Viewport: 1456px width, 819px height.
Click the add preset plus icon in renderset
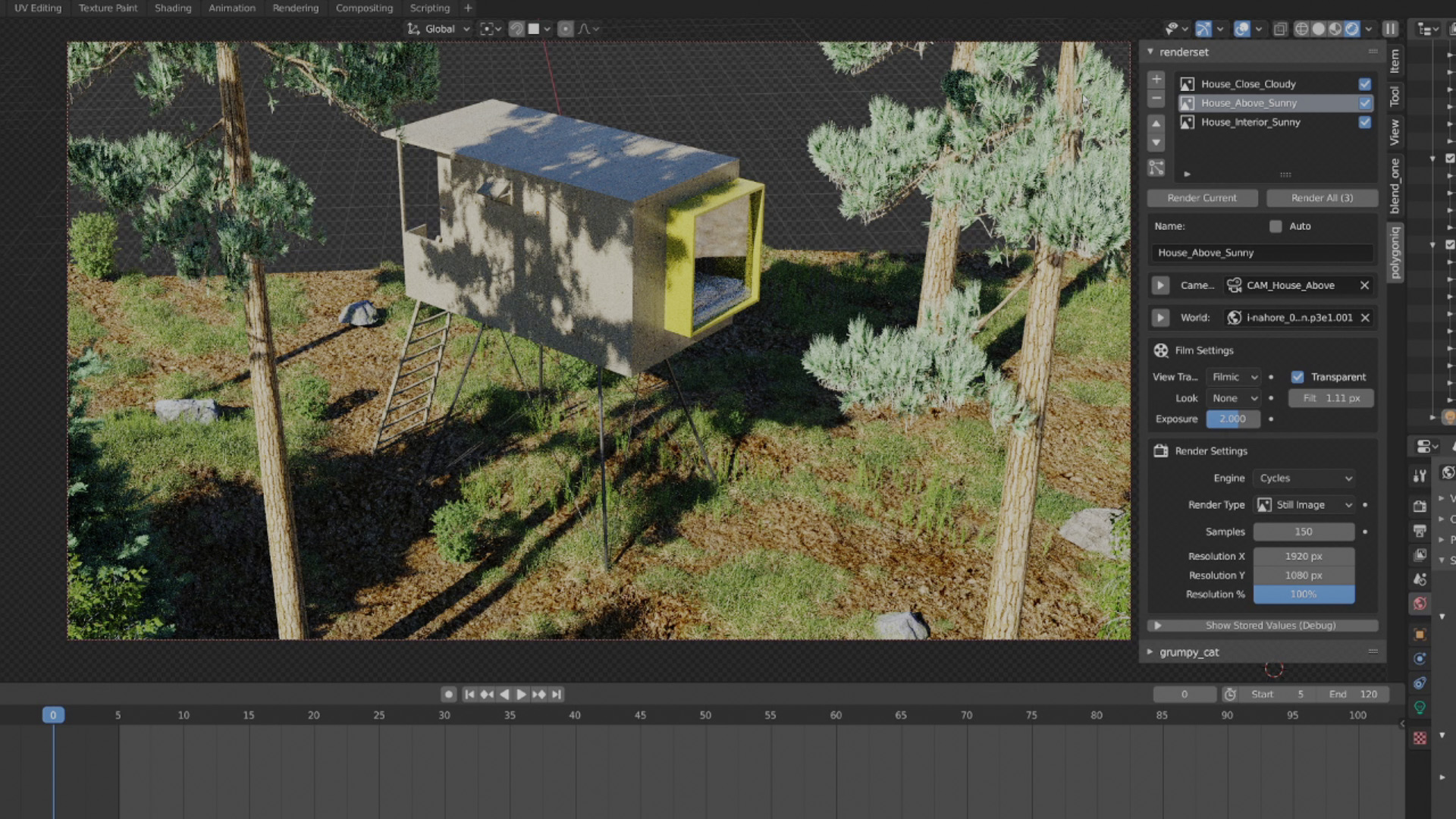coord(1156,79)
